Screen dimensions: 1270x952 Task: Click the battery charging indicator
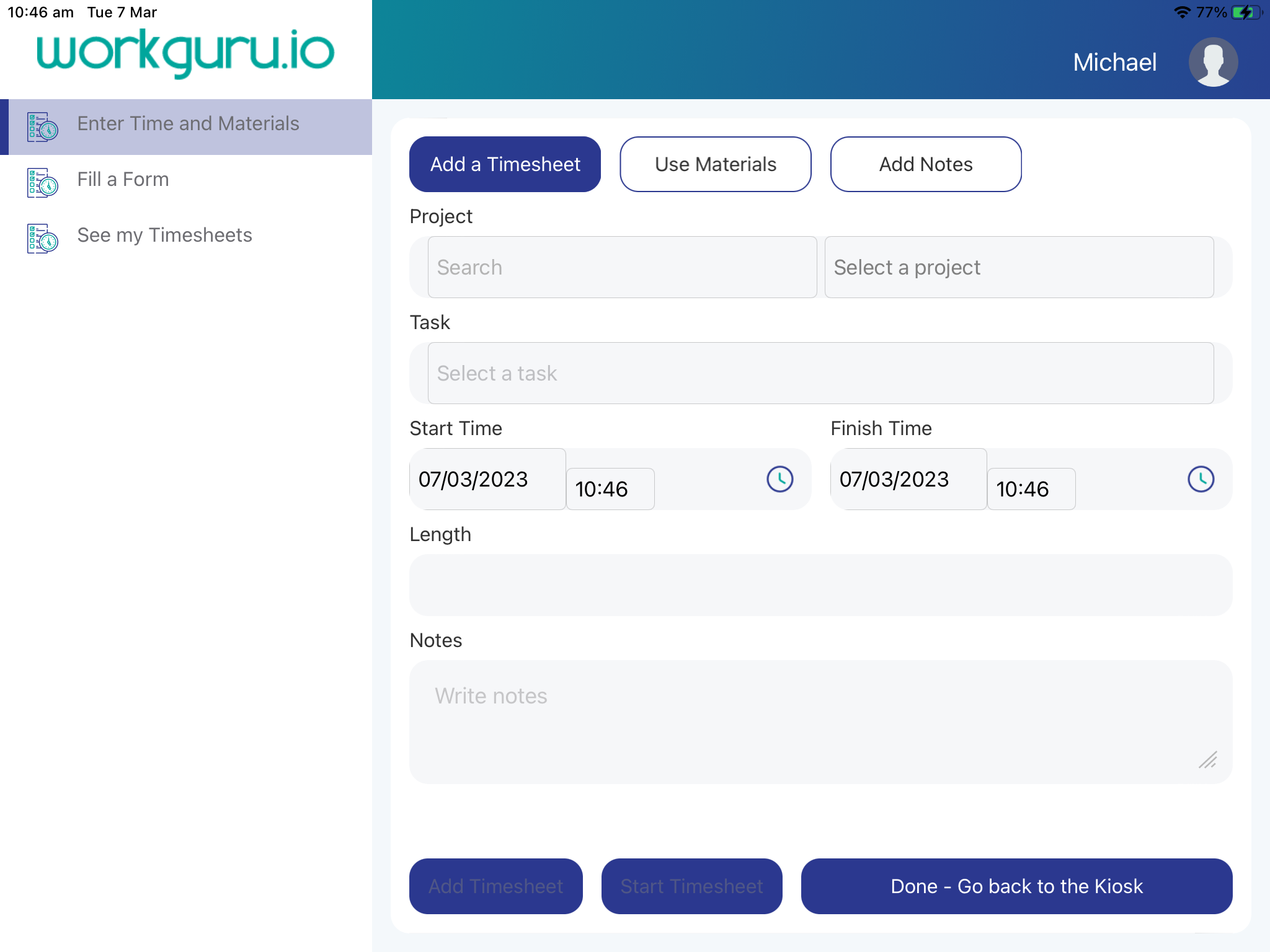pyautogui.click(x=1248, y=11)
